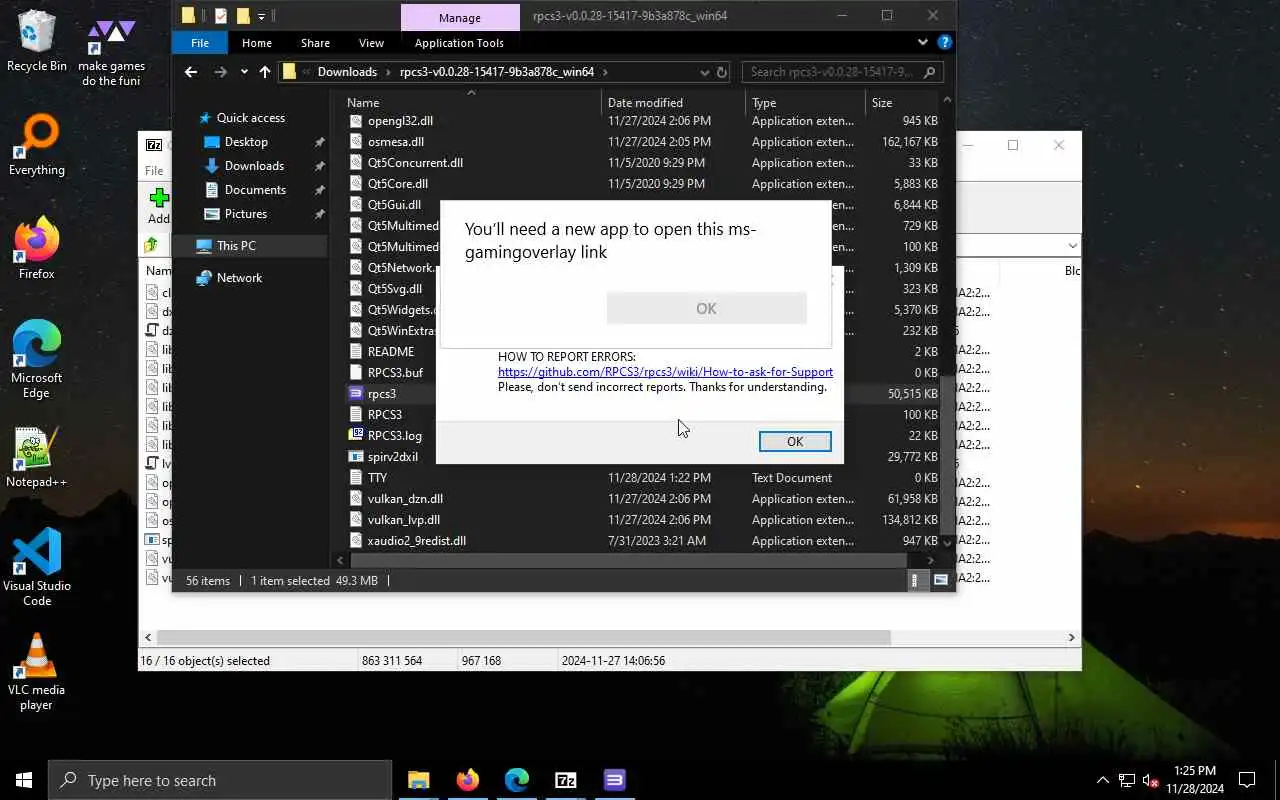
Task: Select the spirv2dxil file icon
Action: [355, 456]
